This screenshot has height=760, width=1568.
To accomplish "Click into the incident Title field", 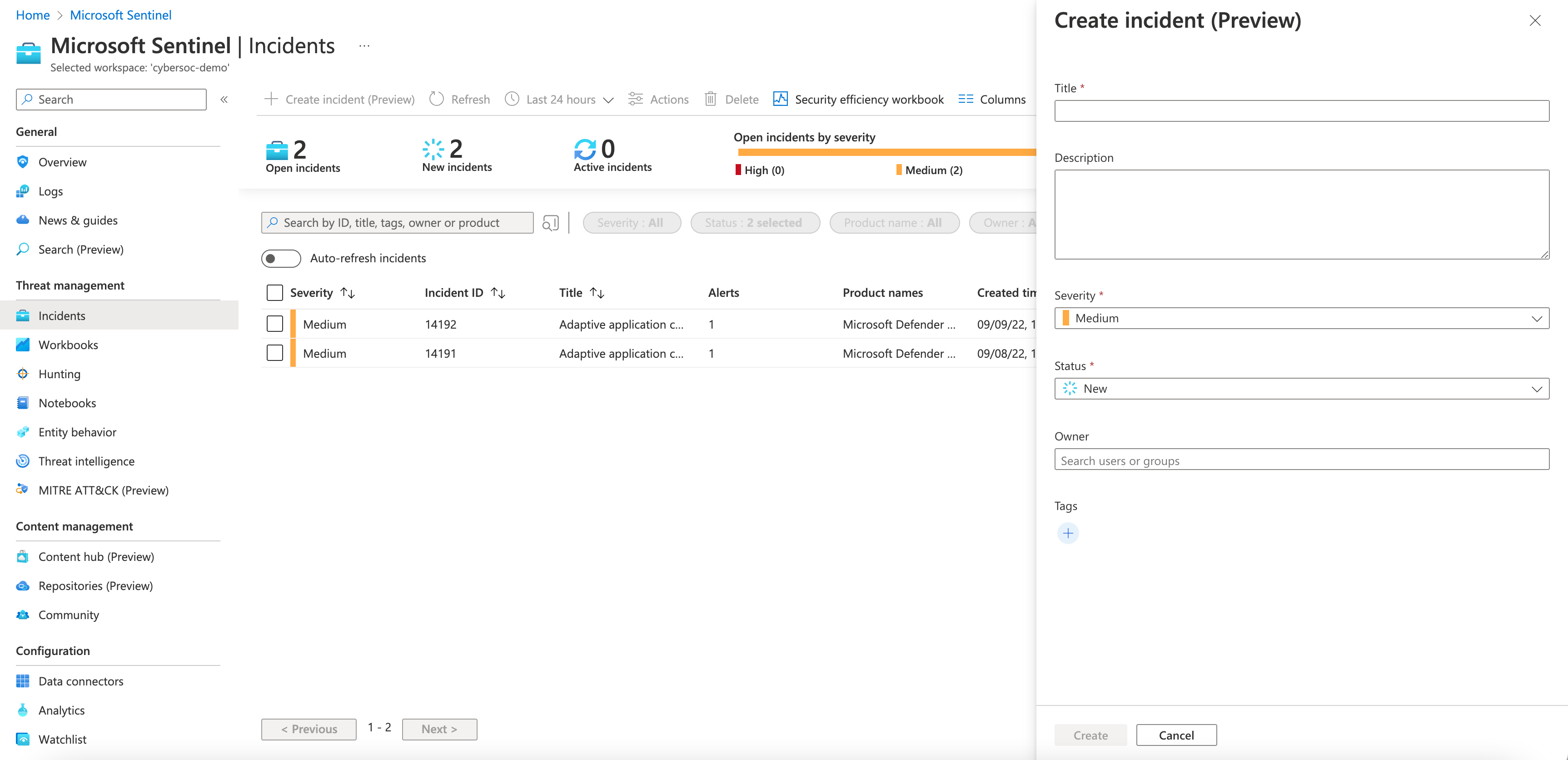I will click(1301, 111).
